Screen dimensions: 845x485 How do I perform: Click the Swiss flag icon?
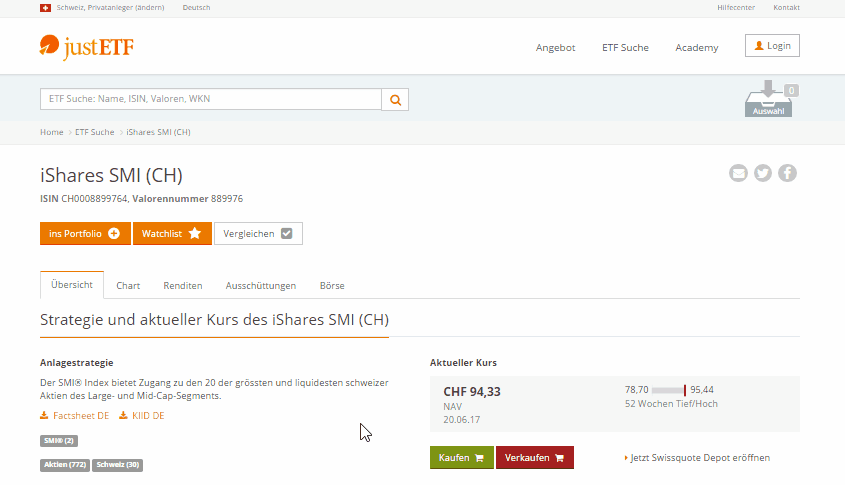pyautogui.click(x=45, y=8)
